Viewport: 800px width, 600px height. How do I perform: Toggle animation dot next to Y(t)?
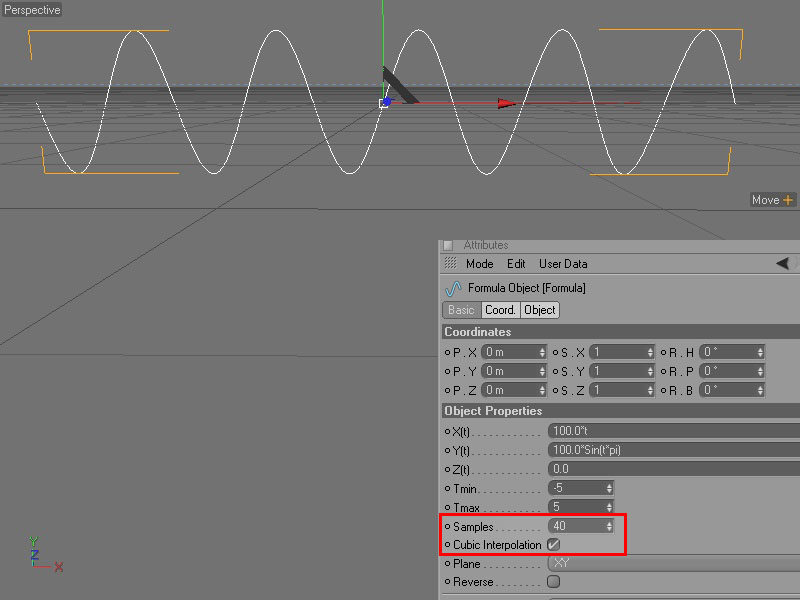(x=447, y=451)
